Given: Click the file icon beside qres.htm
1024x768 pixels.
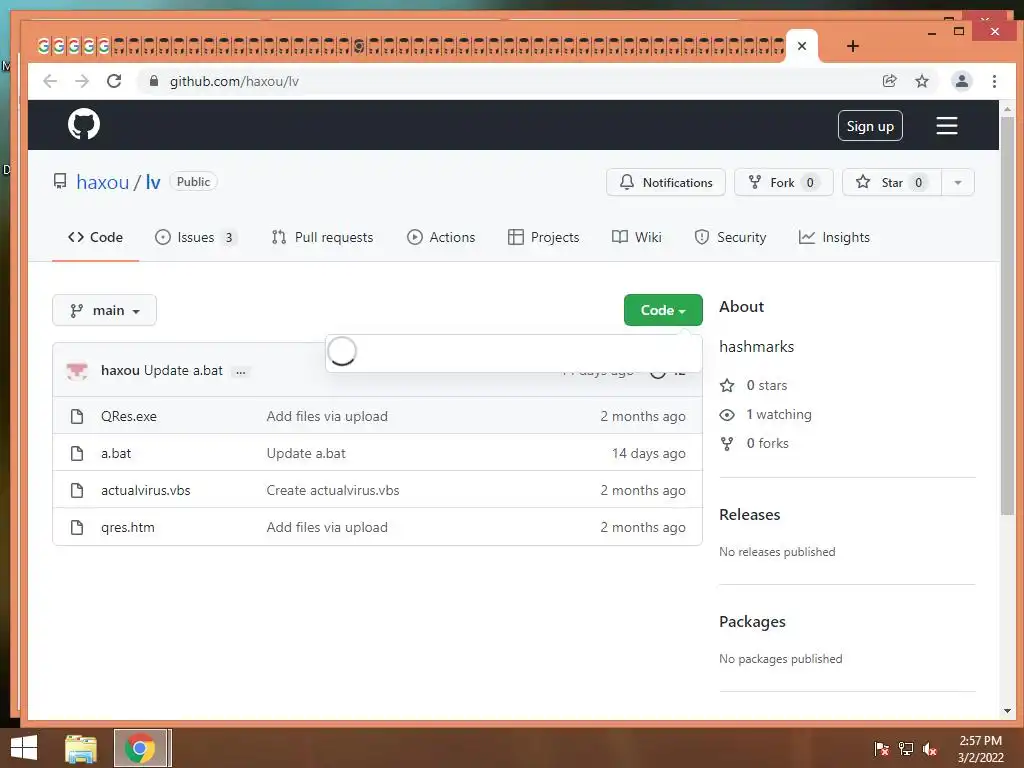Looking at the screenshot, I should tap(77, 527).
